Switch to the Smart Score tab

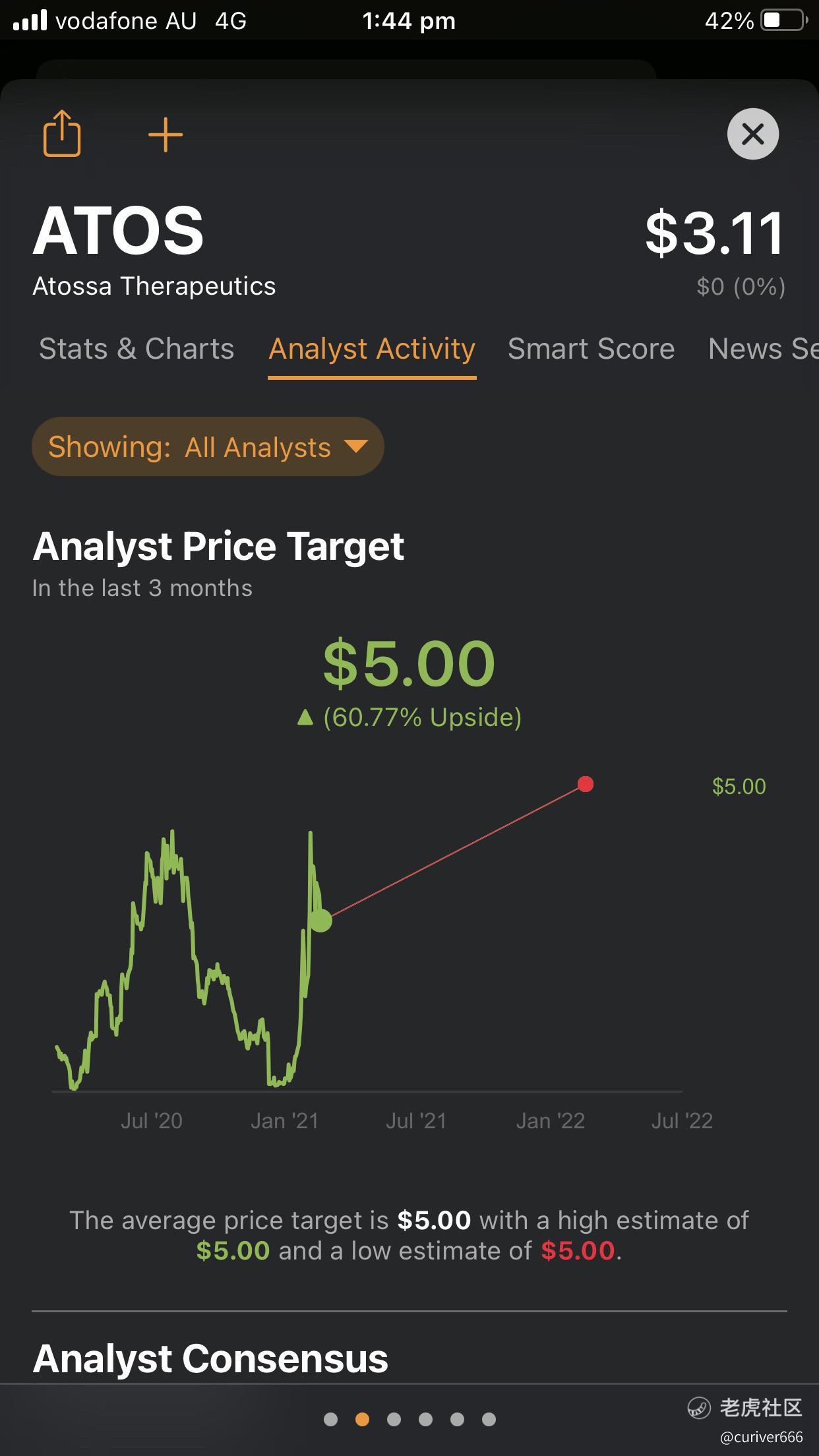coord(591,348)
